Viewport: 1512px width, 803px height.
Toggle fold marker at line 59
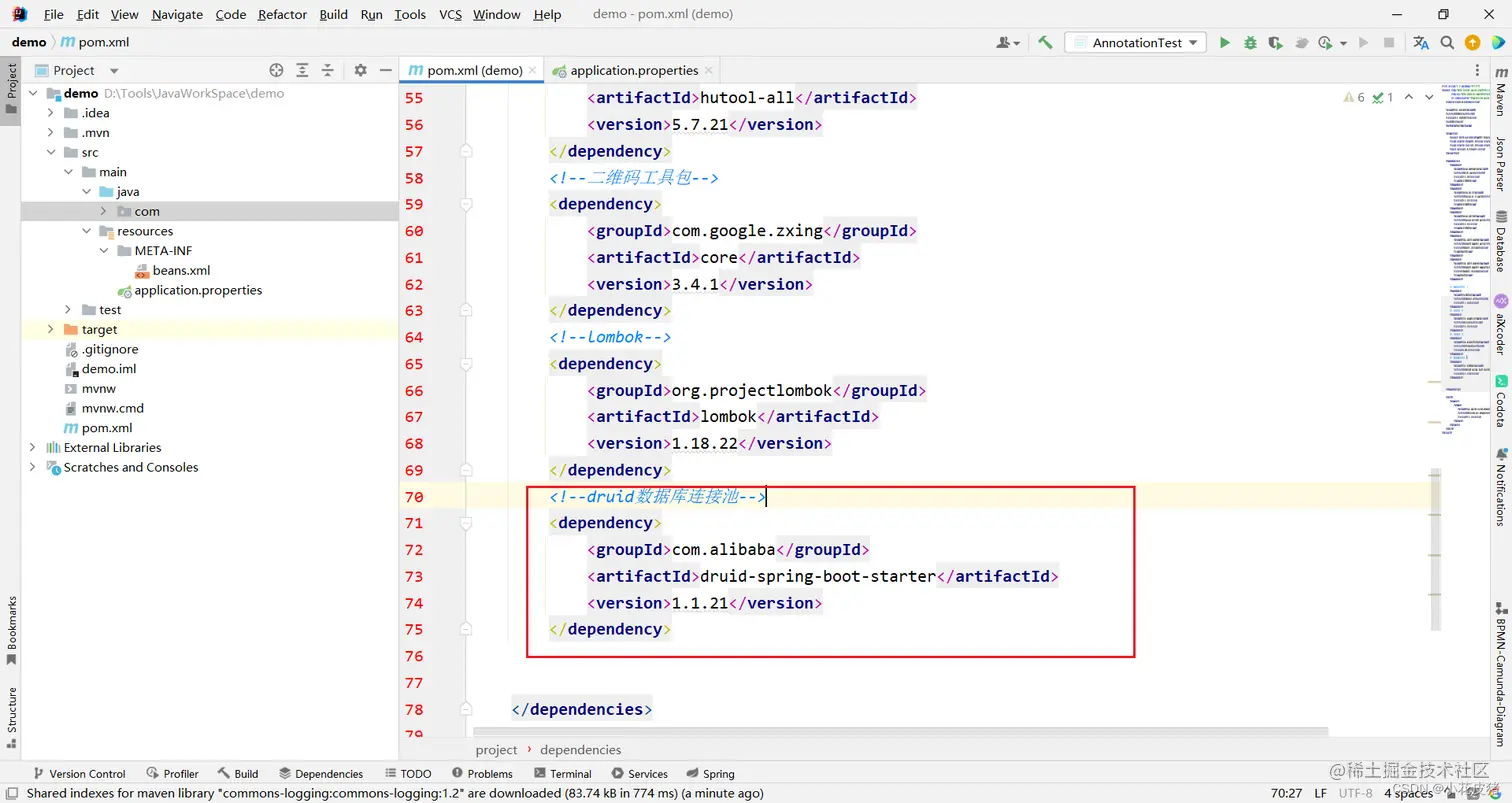[x=466, y=203]
